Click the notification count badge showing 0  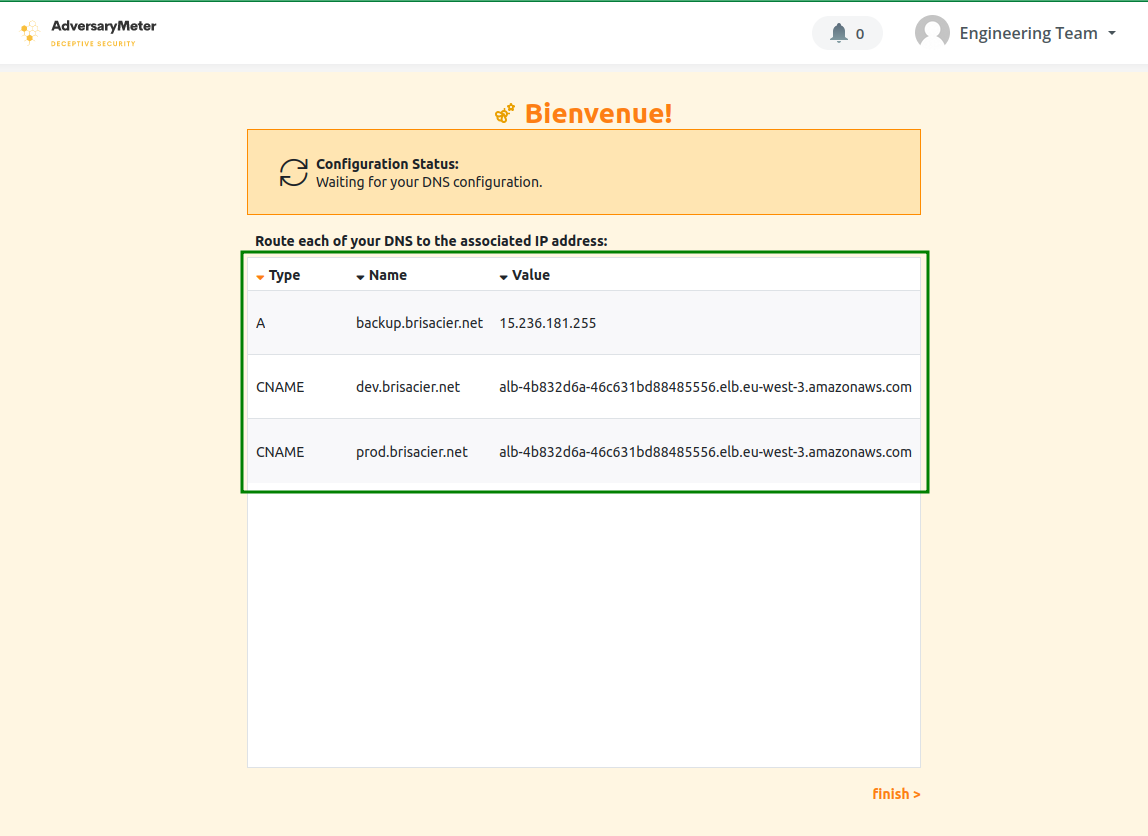coord(861,32)
